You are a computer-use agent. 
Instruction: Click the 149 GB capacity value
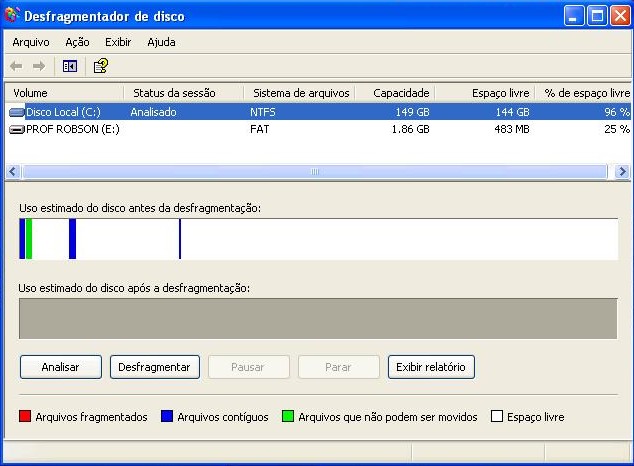pos(412,112)
